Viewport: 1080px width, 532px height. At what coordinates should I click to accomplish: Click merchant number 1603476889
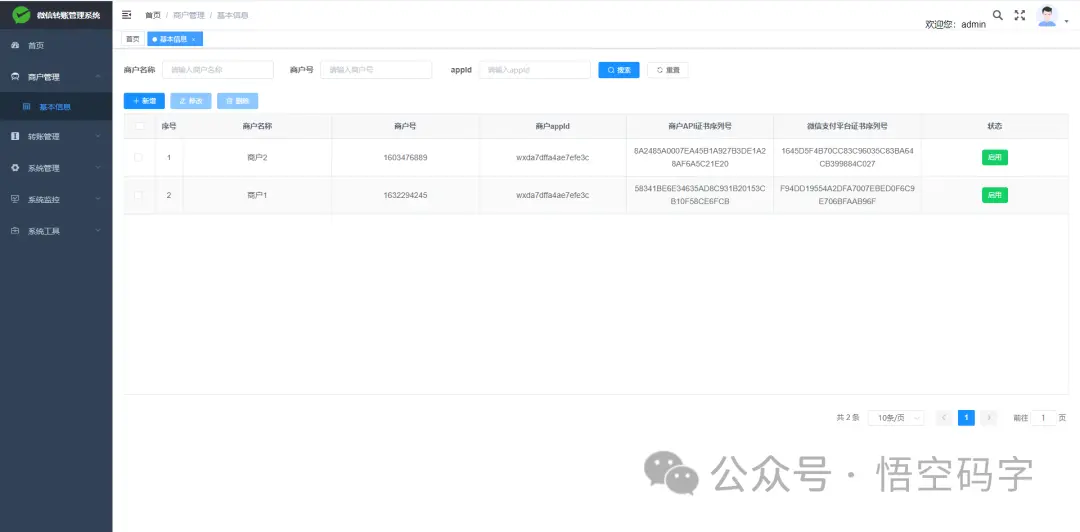pos(406,157)
